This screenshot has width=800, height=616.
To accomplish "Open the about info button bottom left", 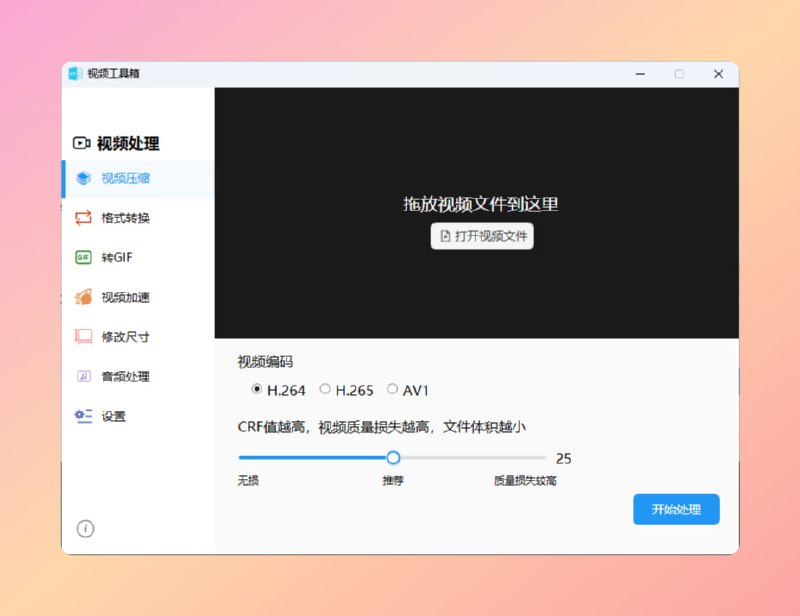I will click(86, 528).
